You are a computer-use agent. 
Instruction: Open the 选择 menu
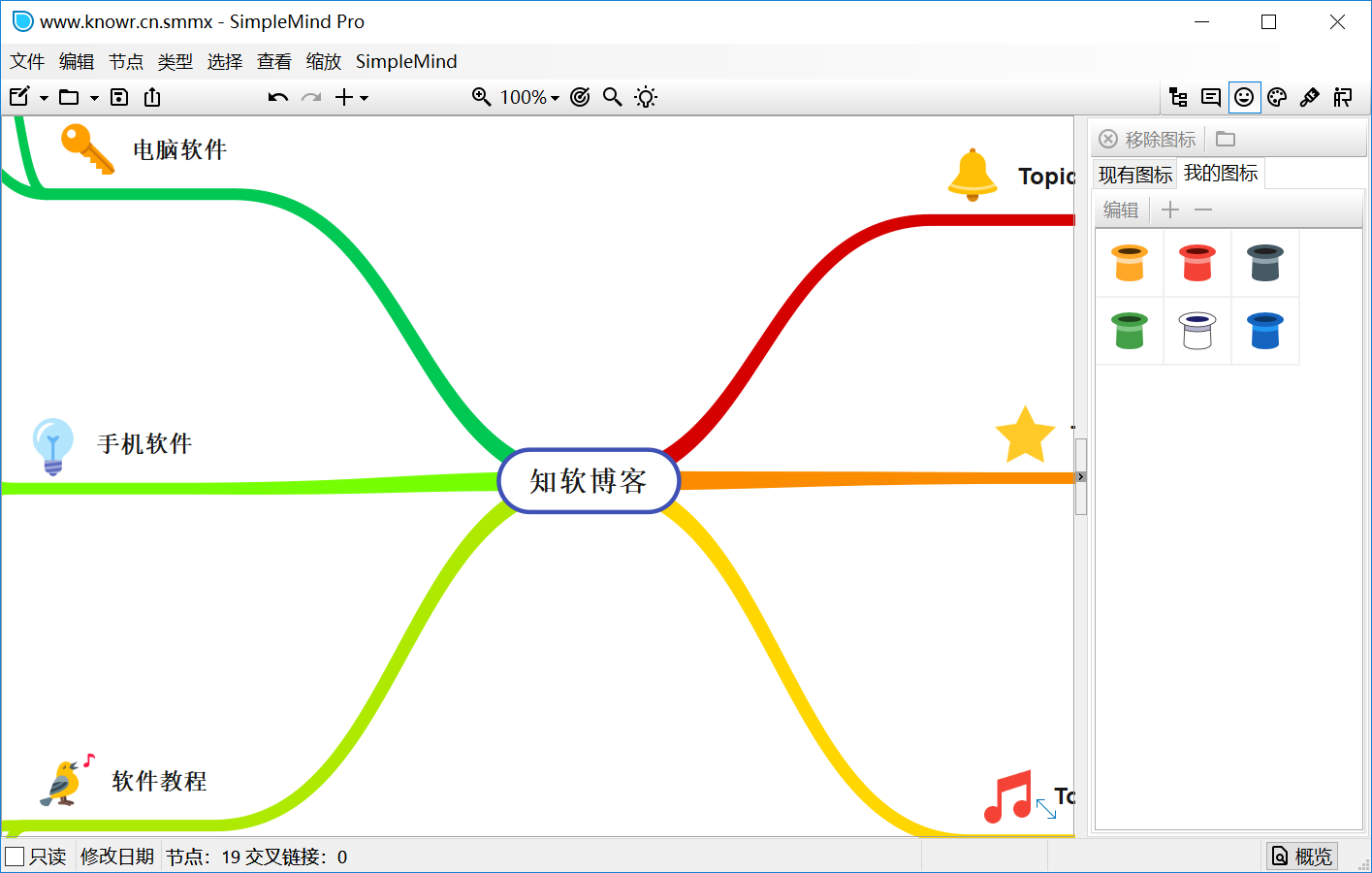tap(225, 61)
